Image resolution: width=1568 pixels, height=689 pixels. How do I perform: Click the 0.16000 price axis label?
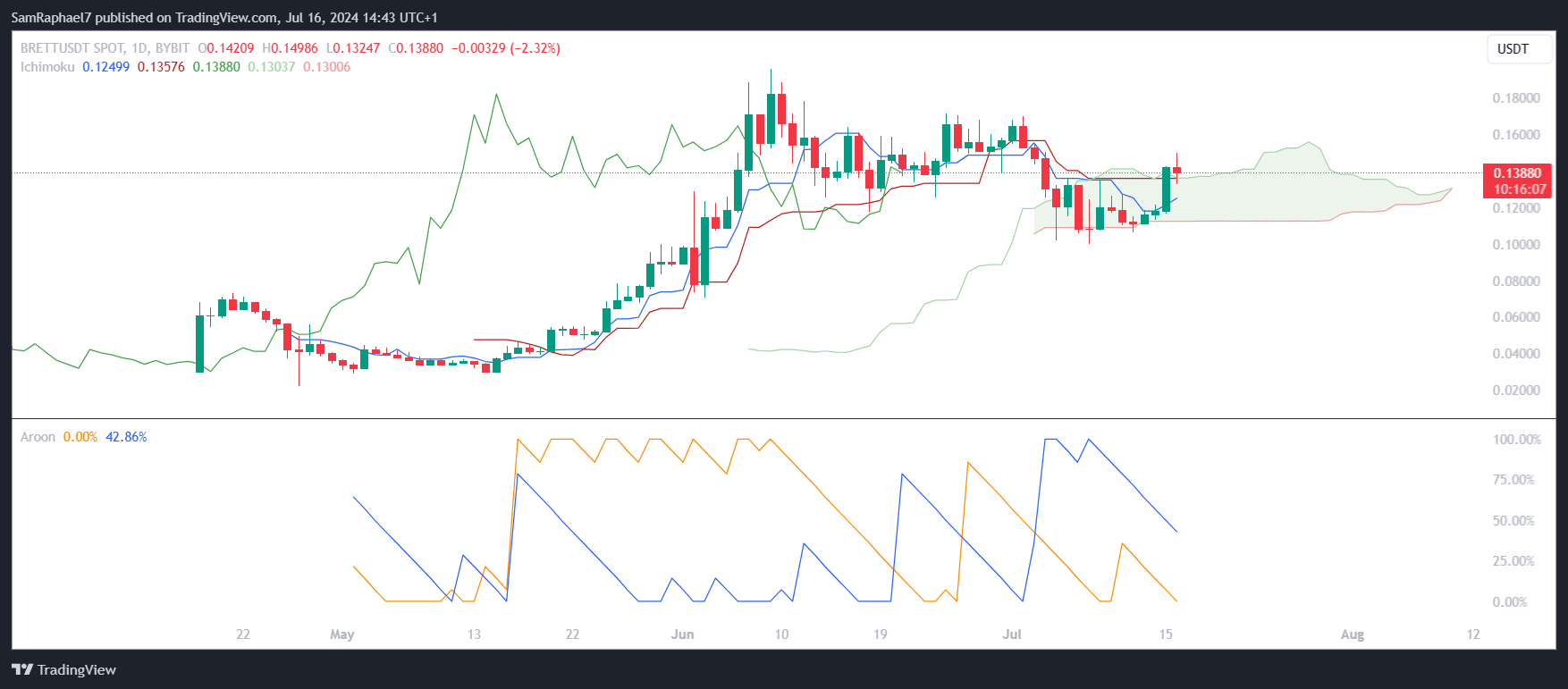pyautogui.click(x=1516, y=135)
